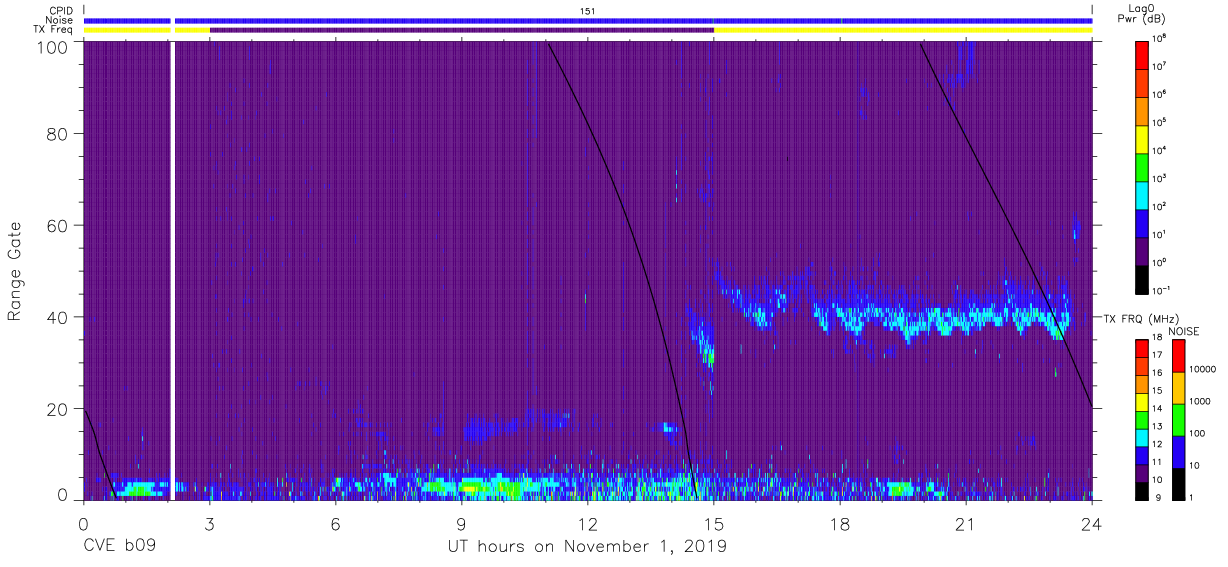Click the '1000' value on the NOISE colorbar
Screen dimensions: 1228x567
(1200, 400)
